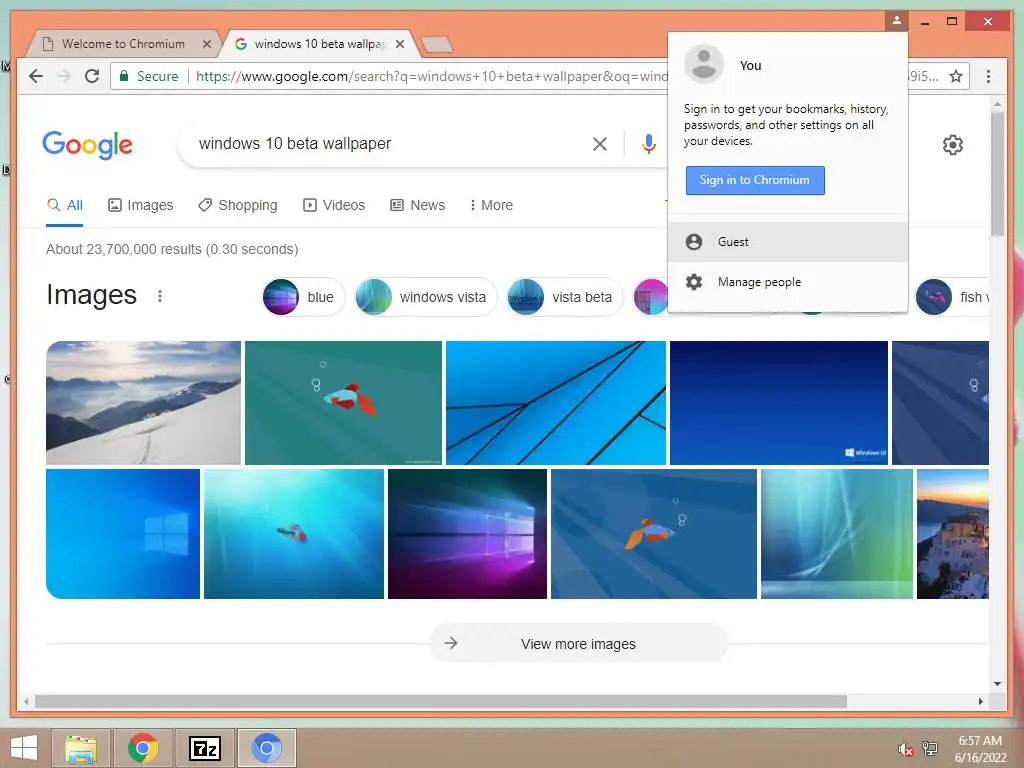Image resolution: width=1024 pixels, height=768 pixels.
Task: Click the profile avatar button in title bar
Action: pyautogui.click(x=897, y=21)
